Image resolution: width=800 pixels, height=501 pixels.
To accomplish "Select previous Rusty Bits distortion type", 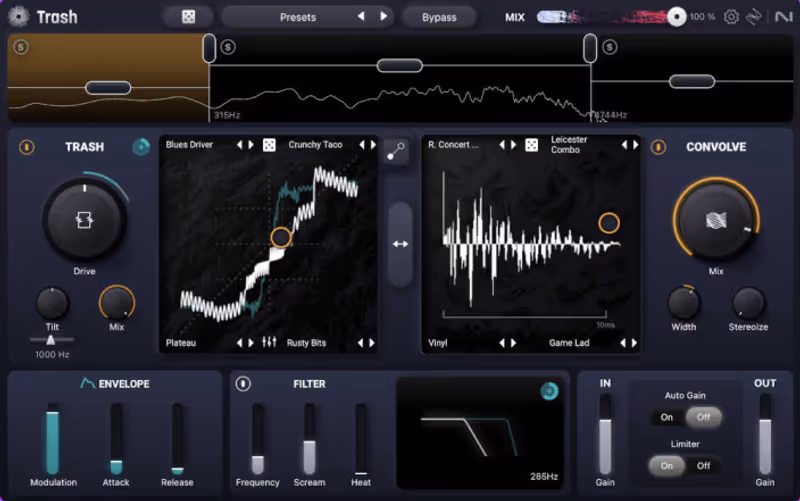I will tap(360, 343).
